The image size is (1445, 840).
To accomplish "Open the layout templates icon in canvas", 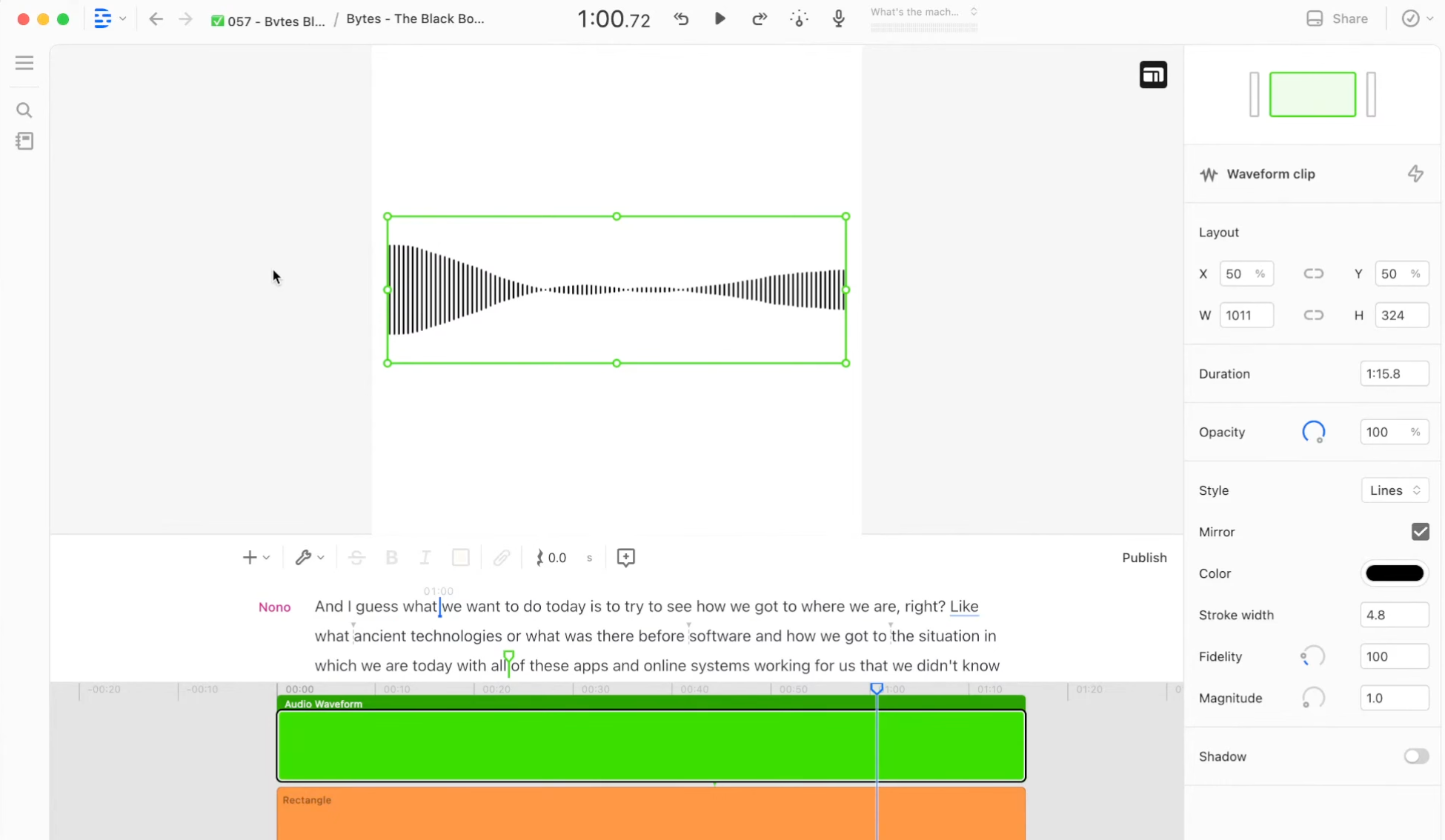I will [x=1152, y=75].
